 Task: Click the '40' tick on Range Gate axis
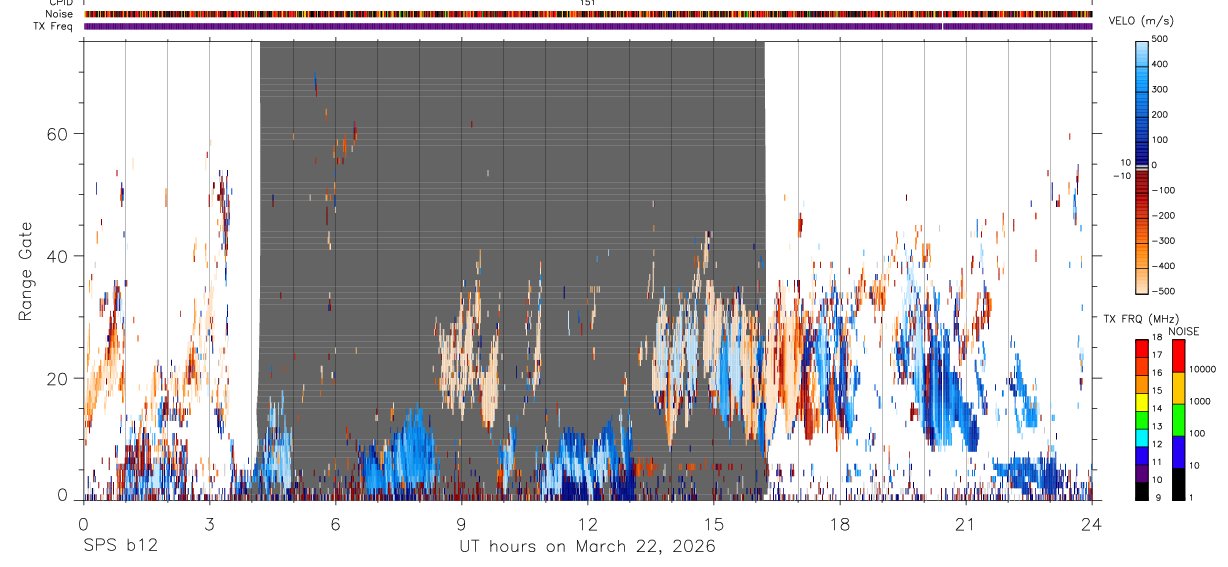point(58,256)
